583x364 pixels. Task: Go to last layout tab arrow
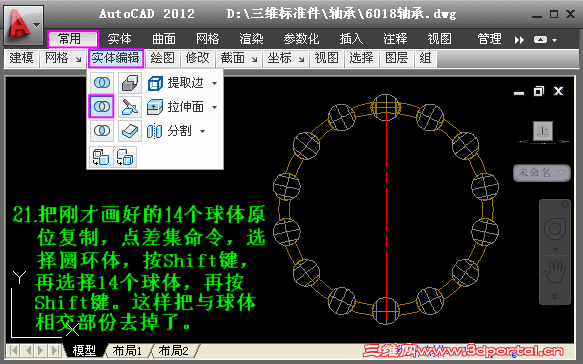tap(55, 350)
